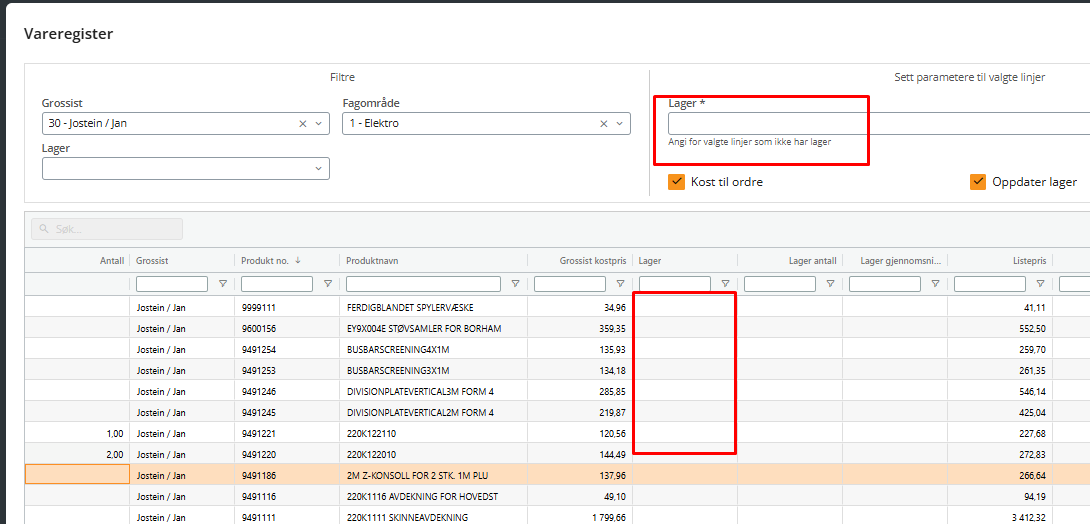Toggle the Oppdater lager checkbox

pyautogui.click(x=978, y=182)
